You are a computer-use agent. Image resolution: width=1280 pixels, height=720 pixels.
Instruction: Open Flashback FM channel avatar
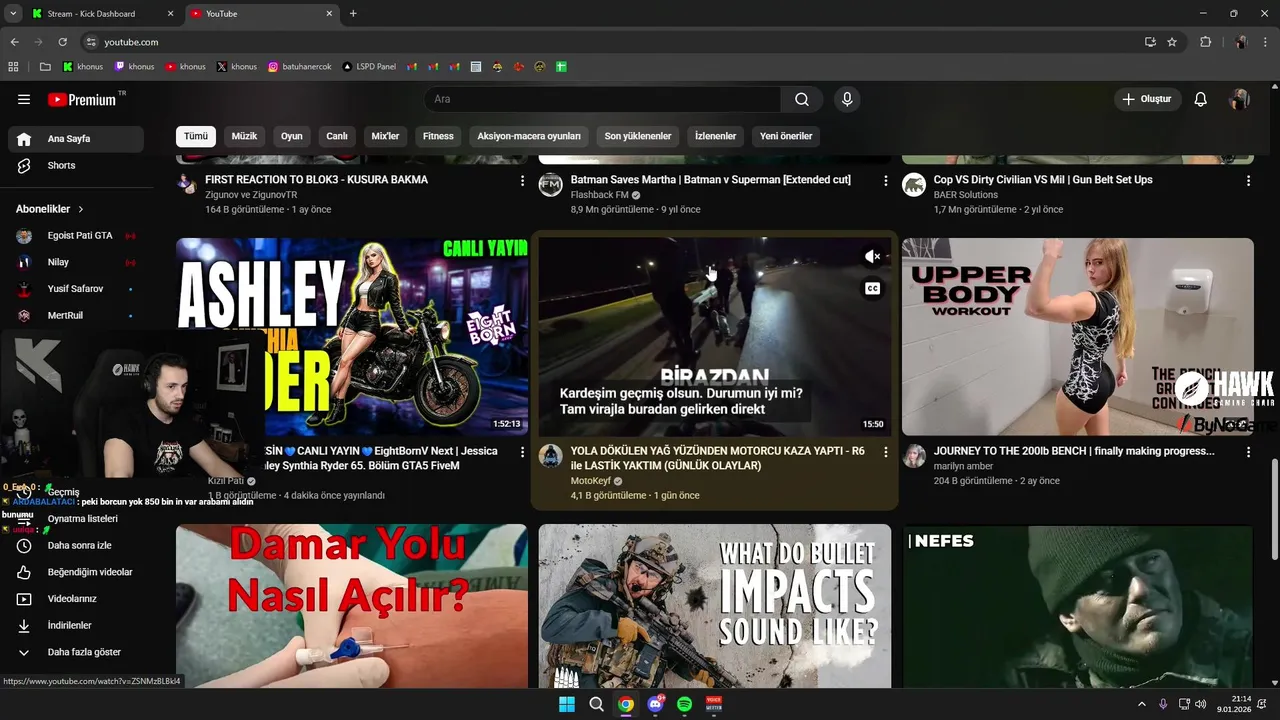point(551,185)
